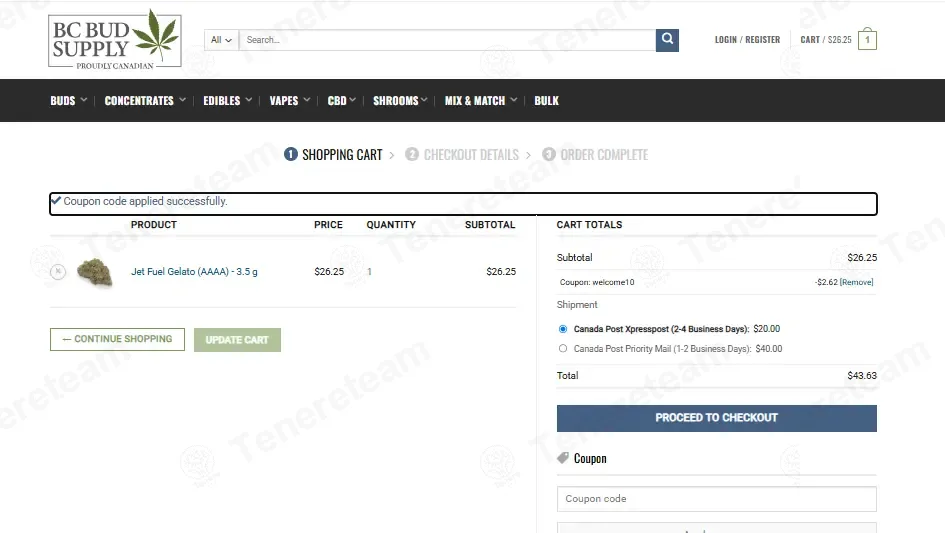Expand the Concentrates menu

(145, 101)
